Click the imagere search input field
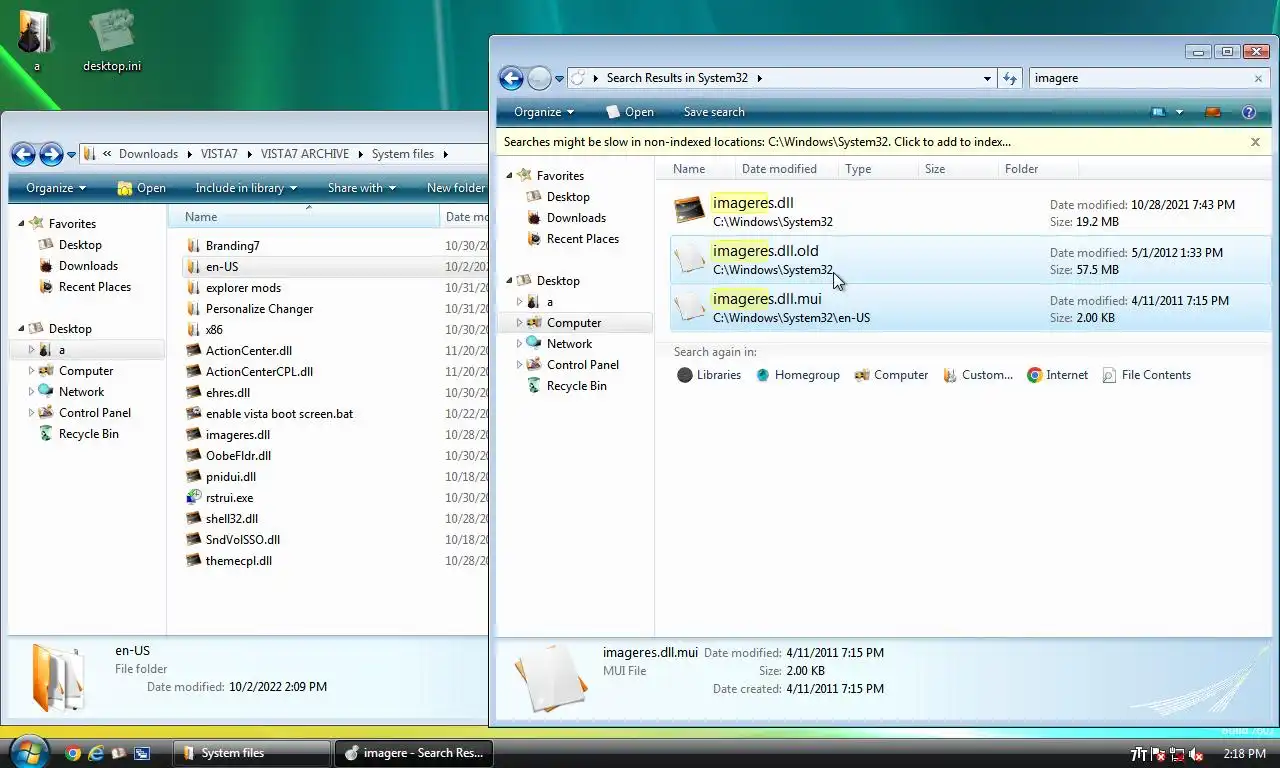1280x768 pixels. tap(1140, 78)
